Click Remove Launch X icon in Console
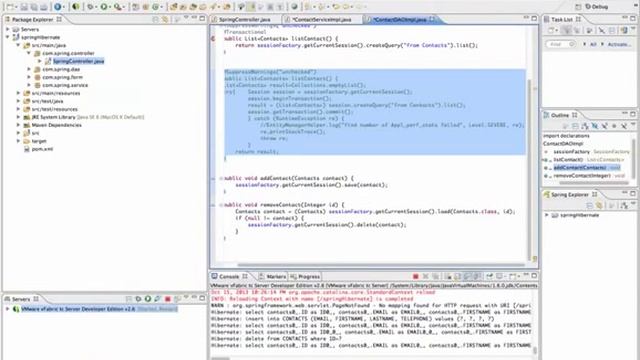Viewport: 640px width, 360px height. coord(426,276)
